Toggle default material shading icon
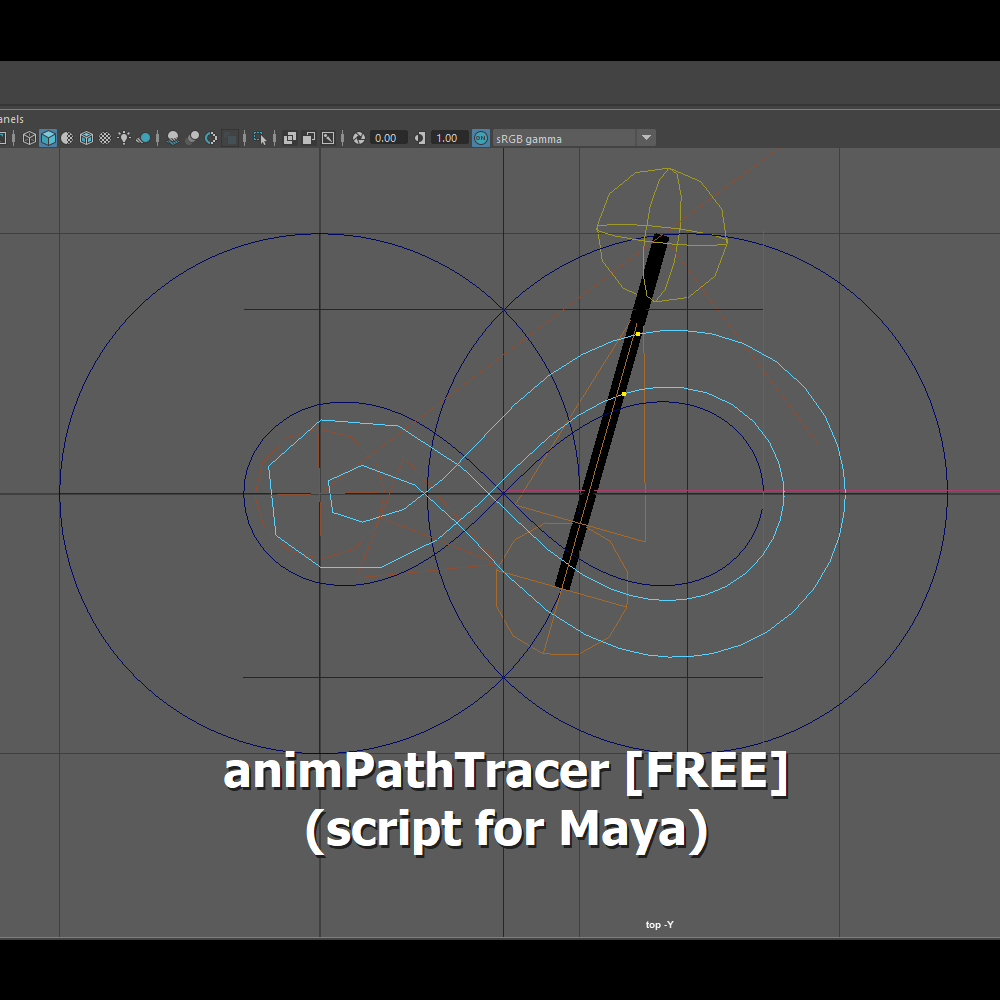The image size is (1000, 1000). [x=67, y=138]
